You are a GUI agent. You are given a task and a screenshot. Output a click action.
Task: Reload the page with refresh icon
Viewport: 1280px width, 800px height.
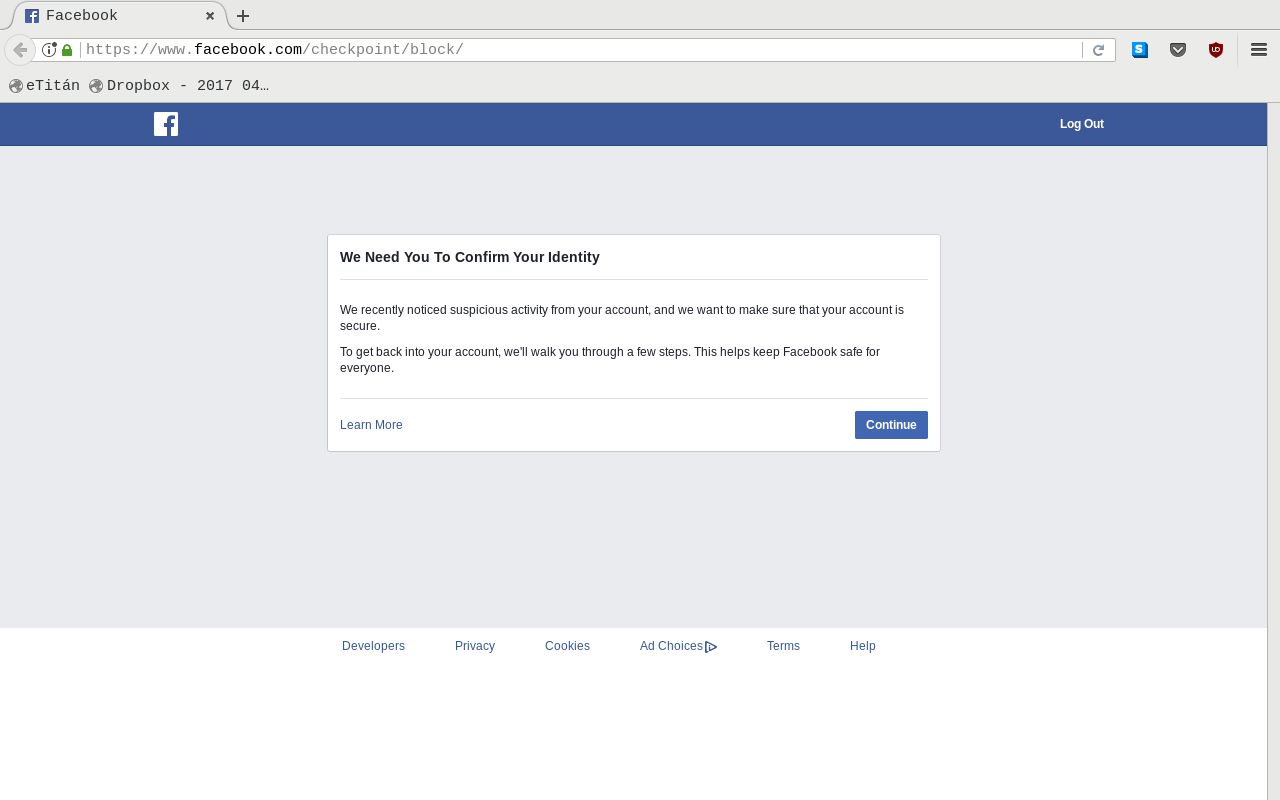click(x=1098, y=50)
